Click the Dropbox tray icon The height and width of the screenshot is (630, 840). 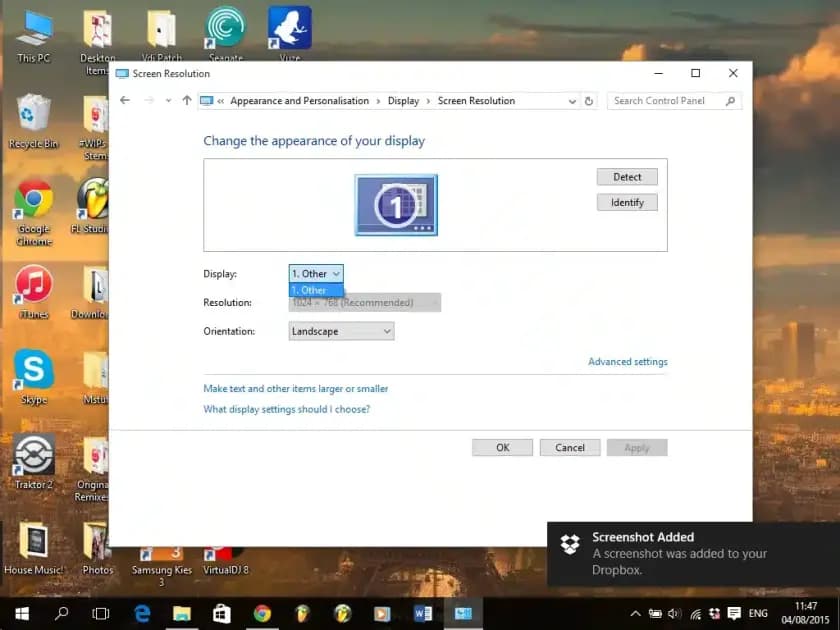[x=715, y=613]
